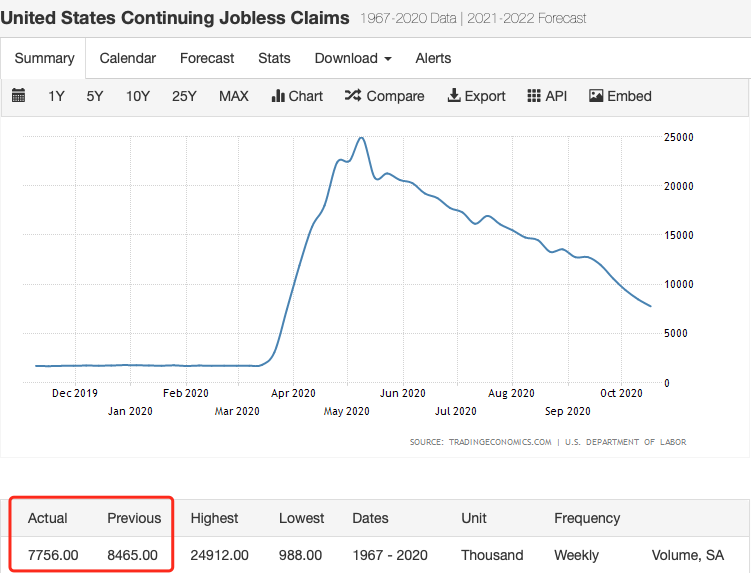Select the 5Y time range

pos(95,96)
